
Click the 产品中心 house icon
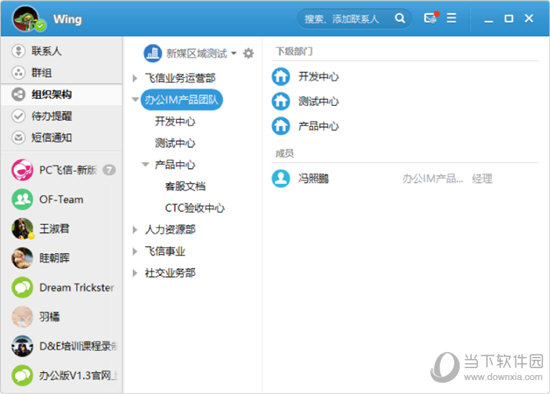click(281, 126)
